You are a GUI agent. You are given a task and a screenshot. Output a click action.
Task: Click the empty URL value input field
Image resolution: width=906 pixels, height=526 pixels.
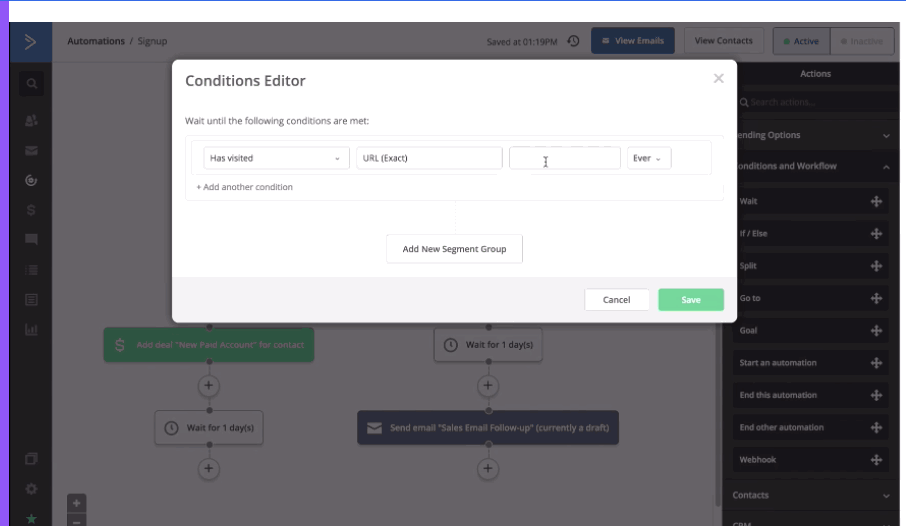pyautogui.click(x=565, y=158)
